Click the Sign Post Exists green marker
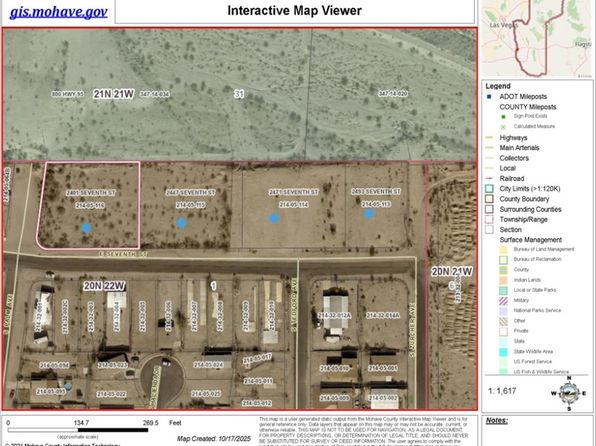The height and width of the screenshot is (446, 596). (x=503, y=117)
